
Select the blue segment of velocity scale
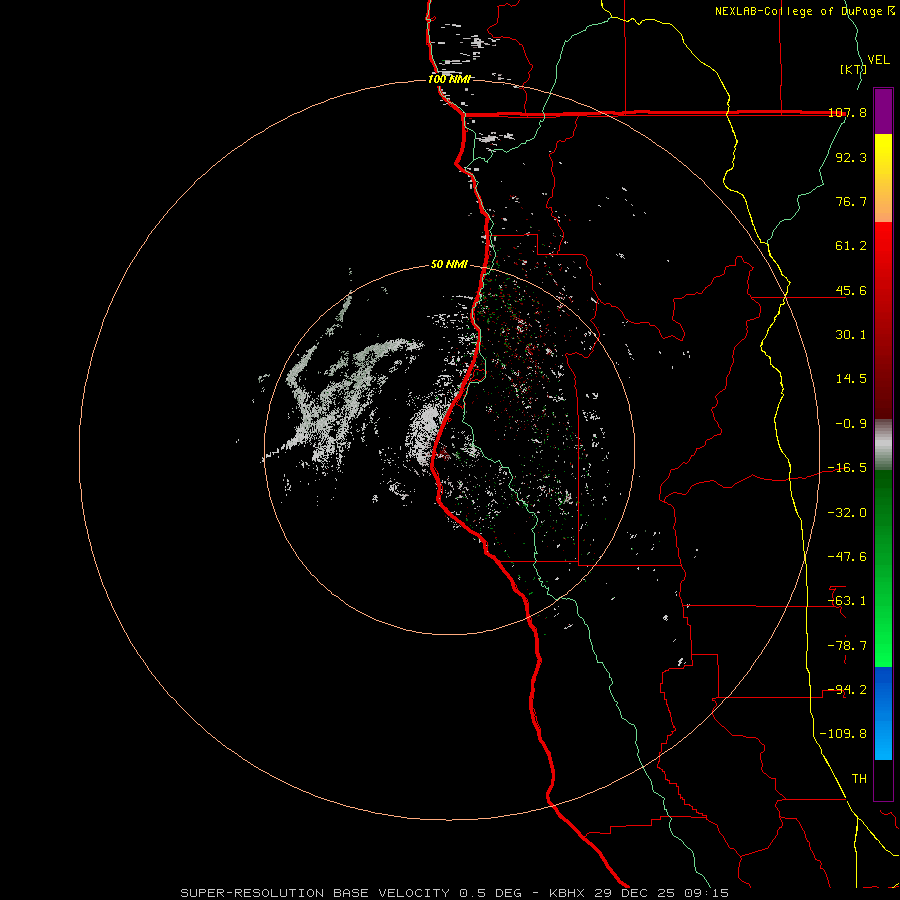pyautogui.click(x=883, y=713)
